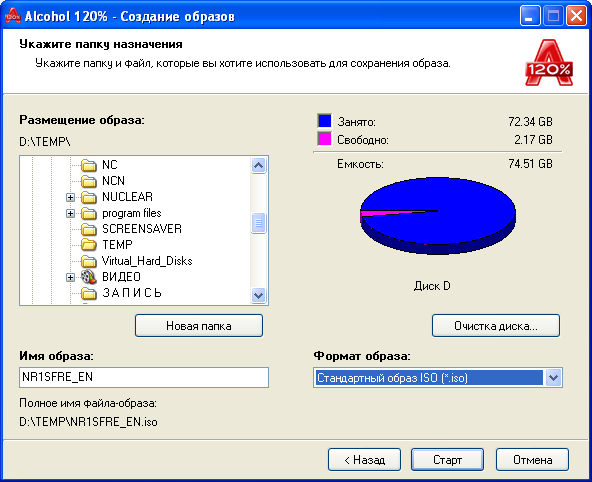Expand the NUCLEAR folder node
This screenshot has width=592, height=482.
pos(70,197)
